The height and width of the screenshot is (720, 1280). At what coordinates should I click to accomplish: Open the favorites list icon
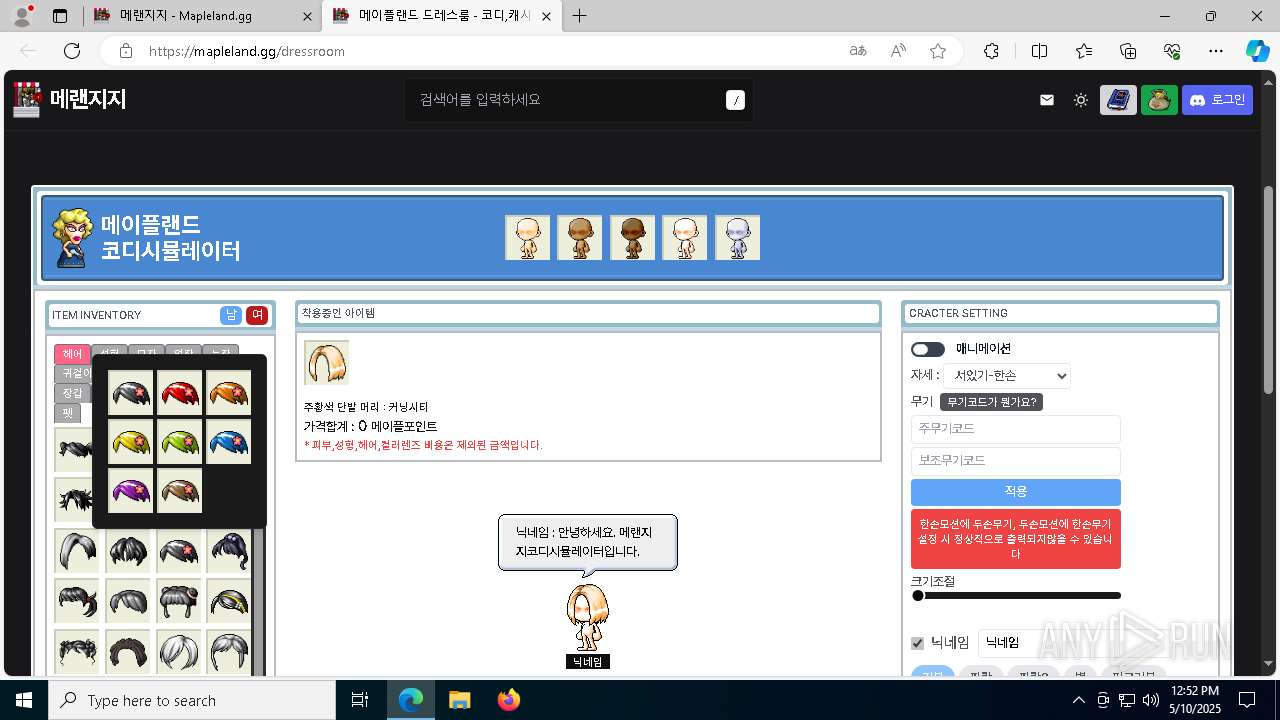[1084, 51]
